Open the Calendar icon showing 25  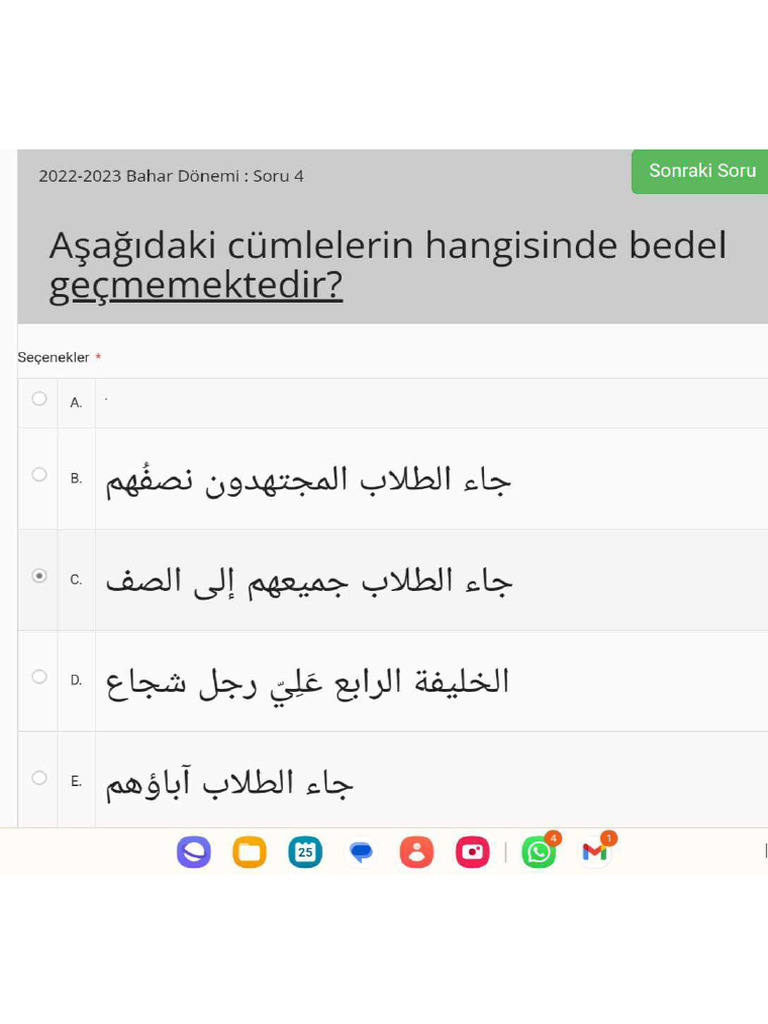coord(305,852)
